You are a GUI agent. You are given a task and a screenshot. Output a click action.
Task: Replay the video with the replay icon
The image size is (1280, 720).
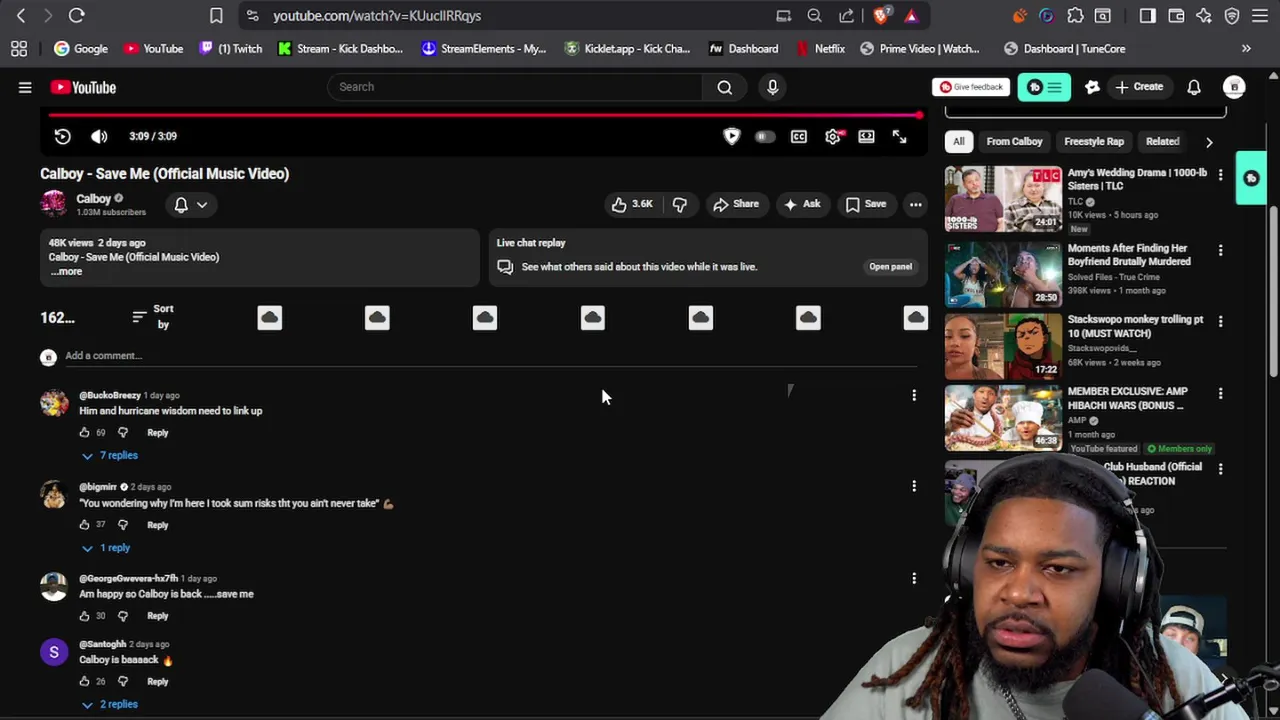point(62,136)
